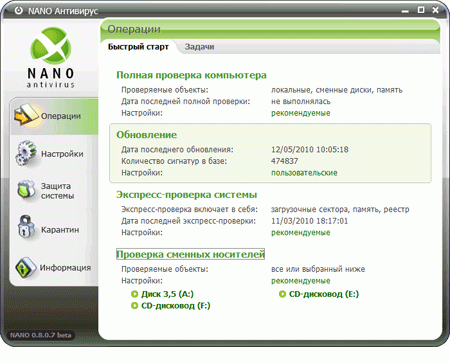450x363 pixels.
Task: Close the NANO Антивирус window
Action: 435,10
